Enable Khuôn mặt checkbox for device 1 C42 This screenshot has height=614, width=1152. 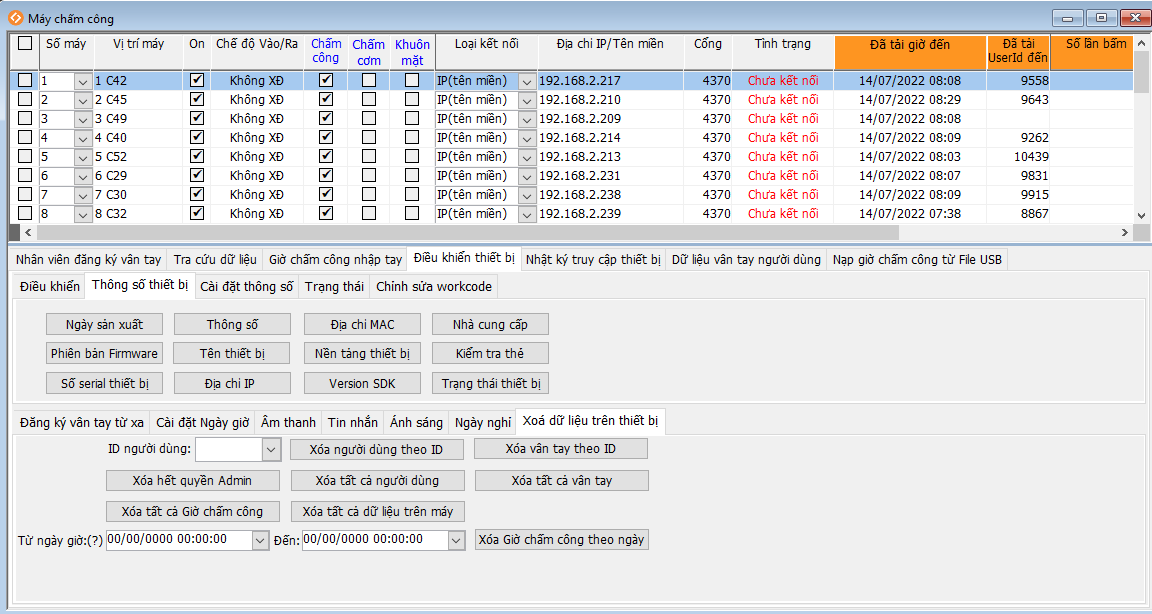pos(412,80)
